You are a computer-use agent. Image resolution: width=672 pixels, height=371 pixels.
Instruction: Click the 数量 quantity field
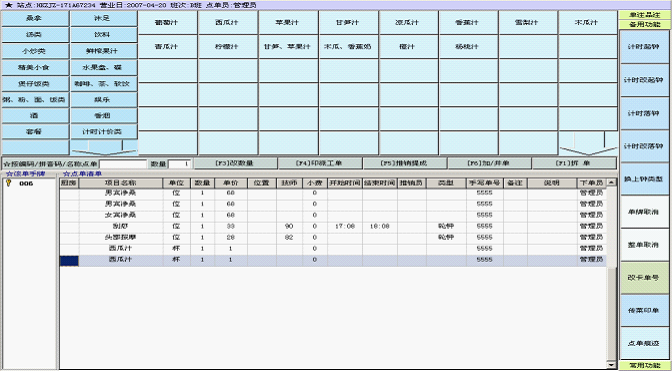(180, 164)
